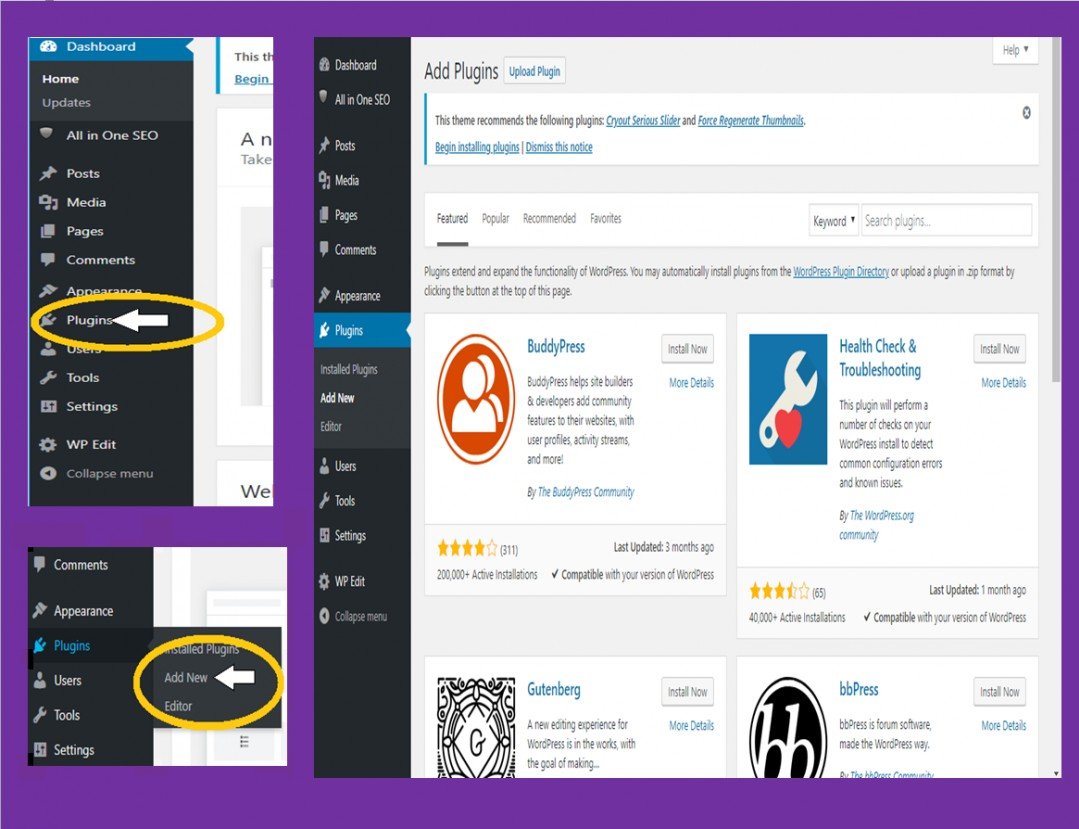1079x829 pixels.
Task: Click the Dismiss this notice link
Action: click(559, 147)
